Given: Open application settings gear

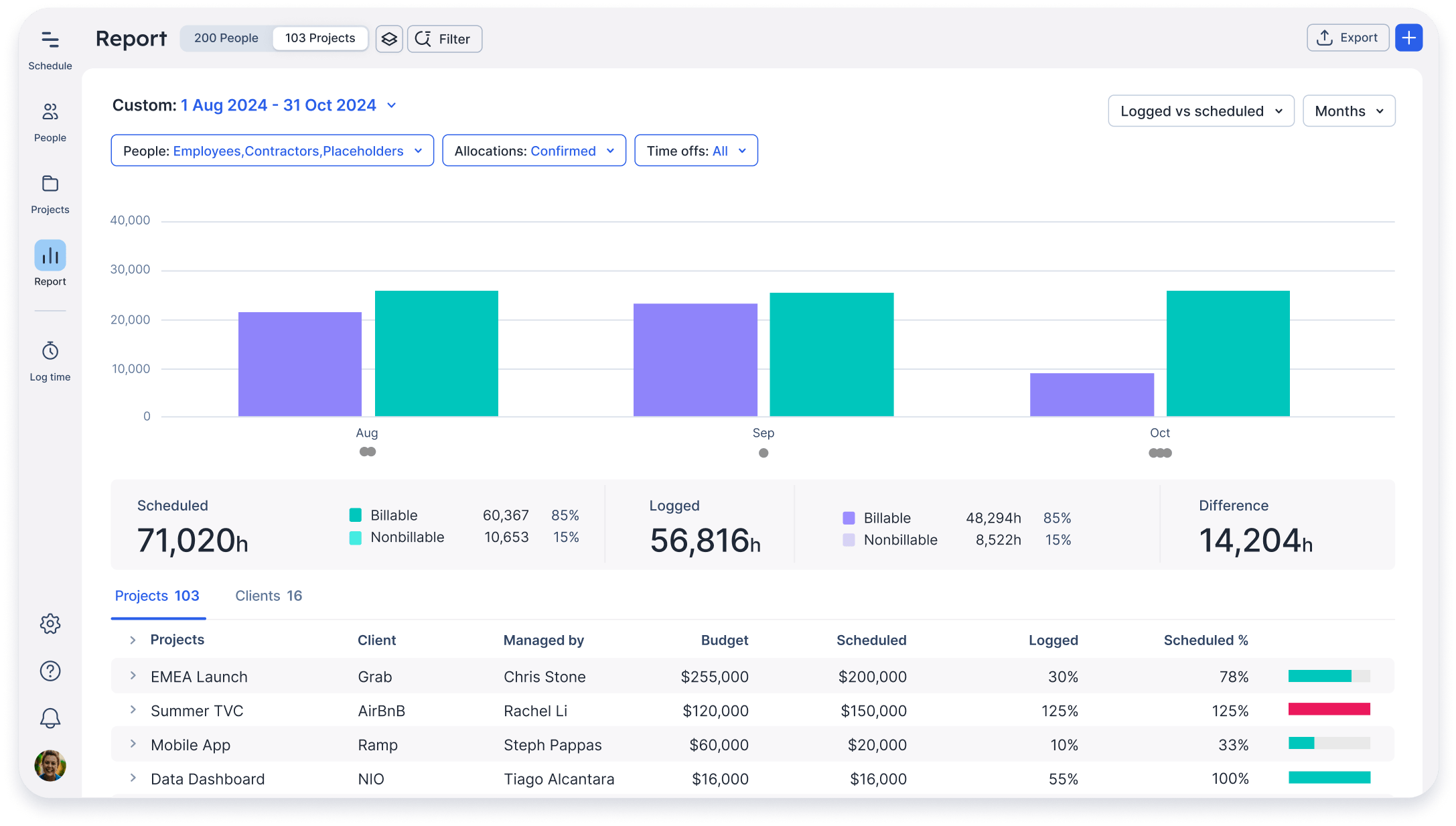Looking at the screenshot, I should tap(50, 624).
